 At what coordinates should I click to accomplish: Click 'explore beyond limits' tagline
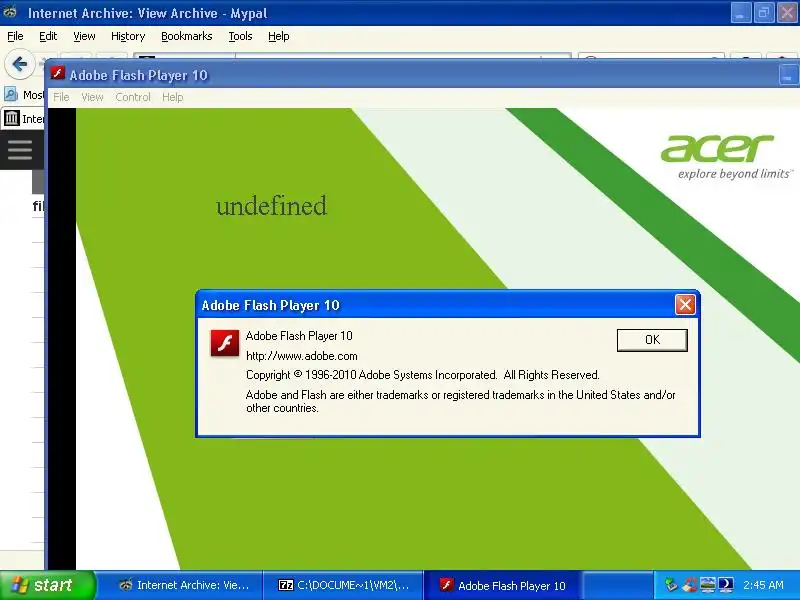click(x=735, y=174)
